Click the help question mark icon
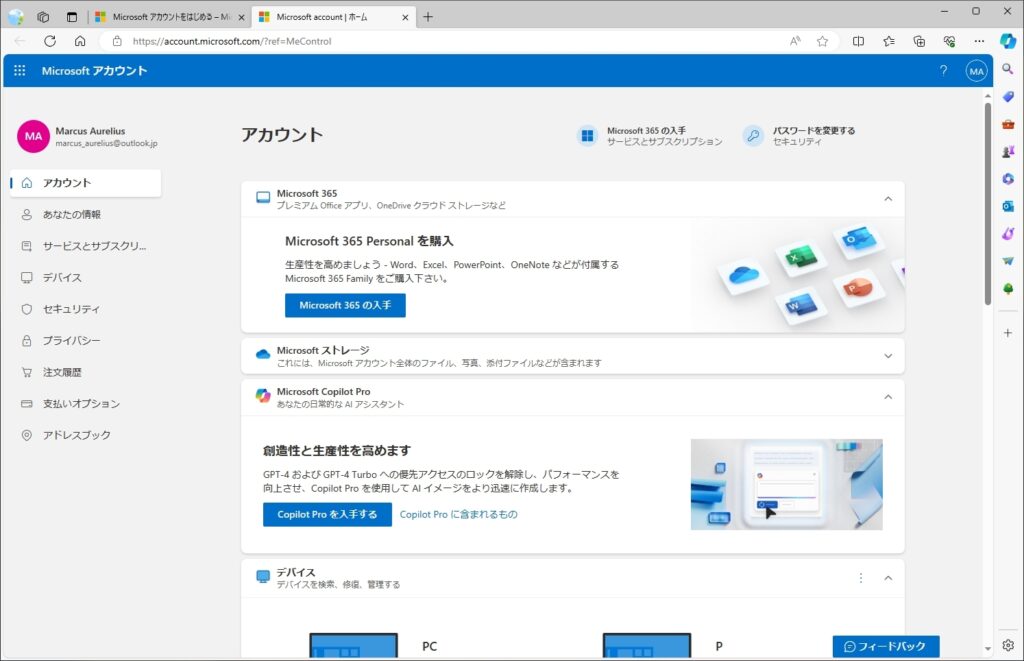This screenshot has width=1024, height=661. pos(943,71)
